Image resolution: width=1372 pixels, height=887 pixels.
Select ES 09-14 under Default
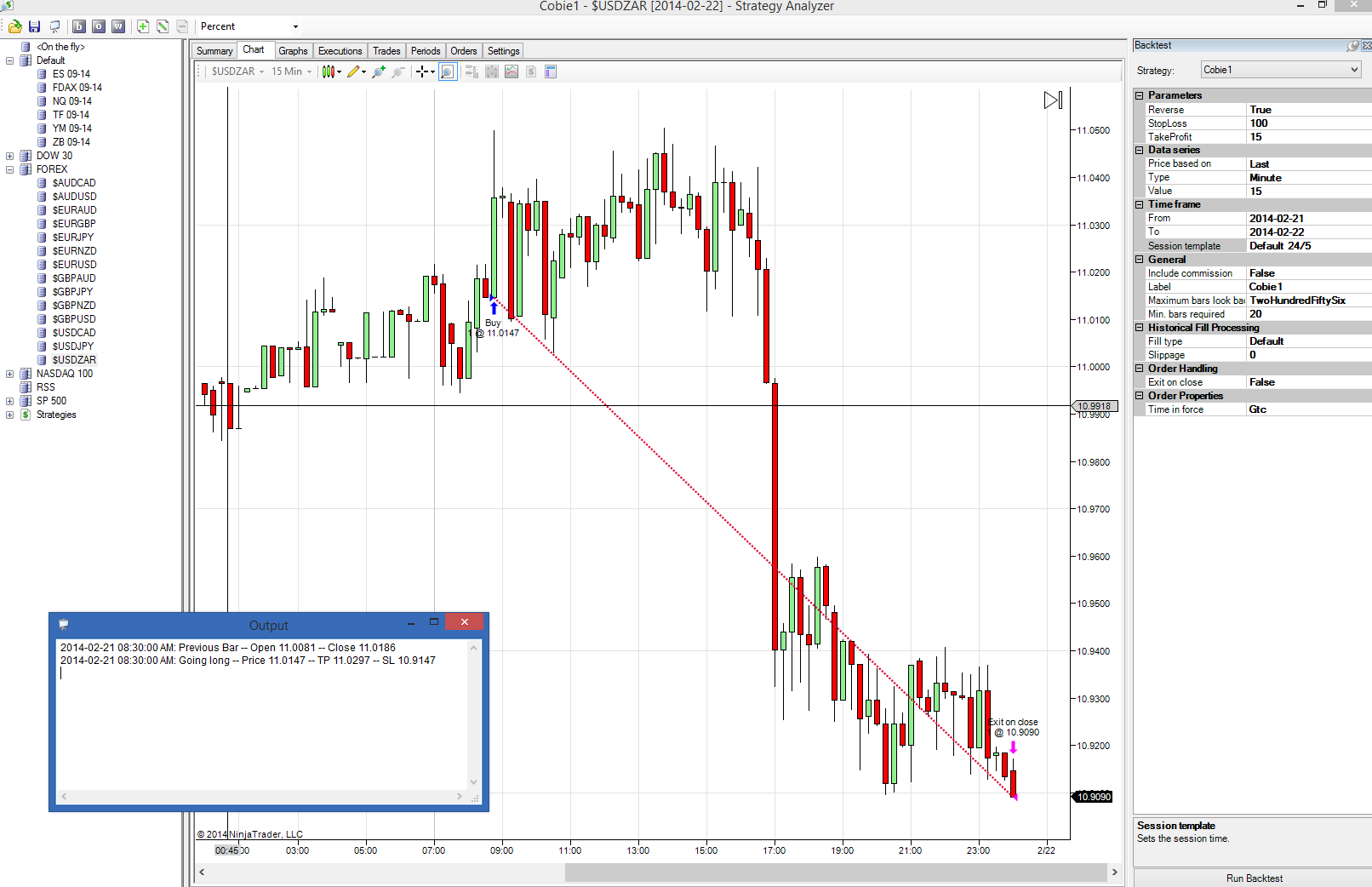(71, 74)
